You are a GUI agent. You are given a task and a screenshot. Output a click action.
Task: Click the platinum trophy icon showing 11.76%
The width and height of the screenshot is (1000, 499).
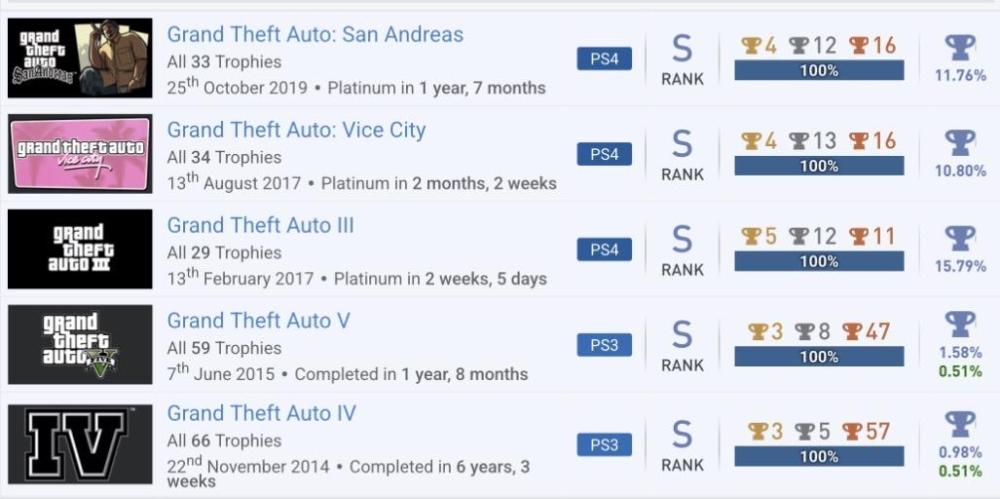960,47
